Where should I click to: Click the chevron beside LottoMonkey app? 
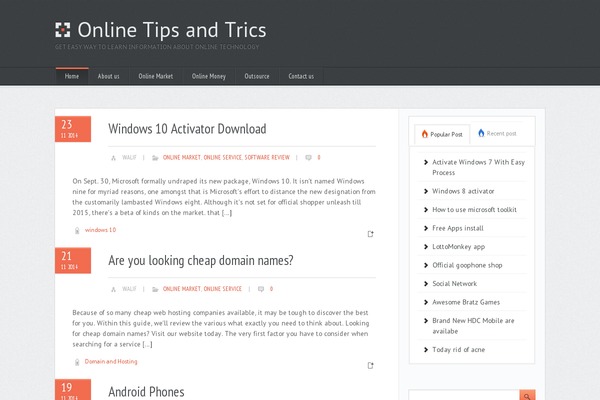(426, 247)
